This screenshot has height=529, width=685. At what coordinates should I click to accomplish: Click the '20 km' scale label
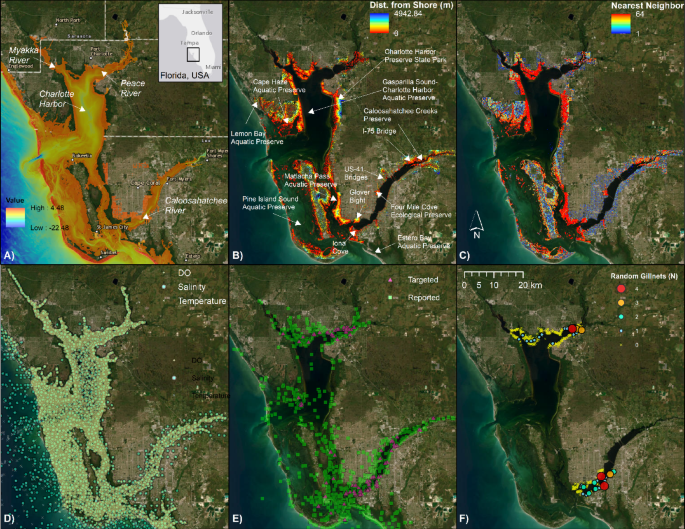click(x=530, y=285)
